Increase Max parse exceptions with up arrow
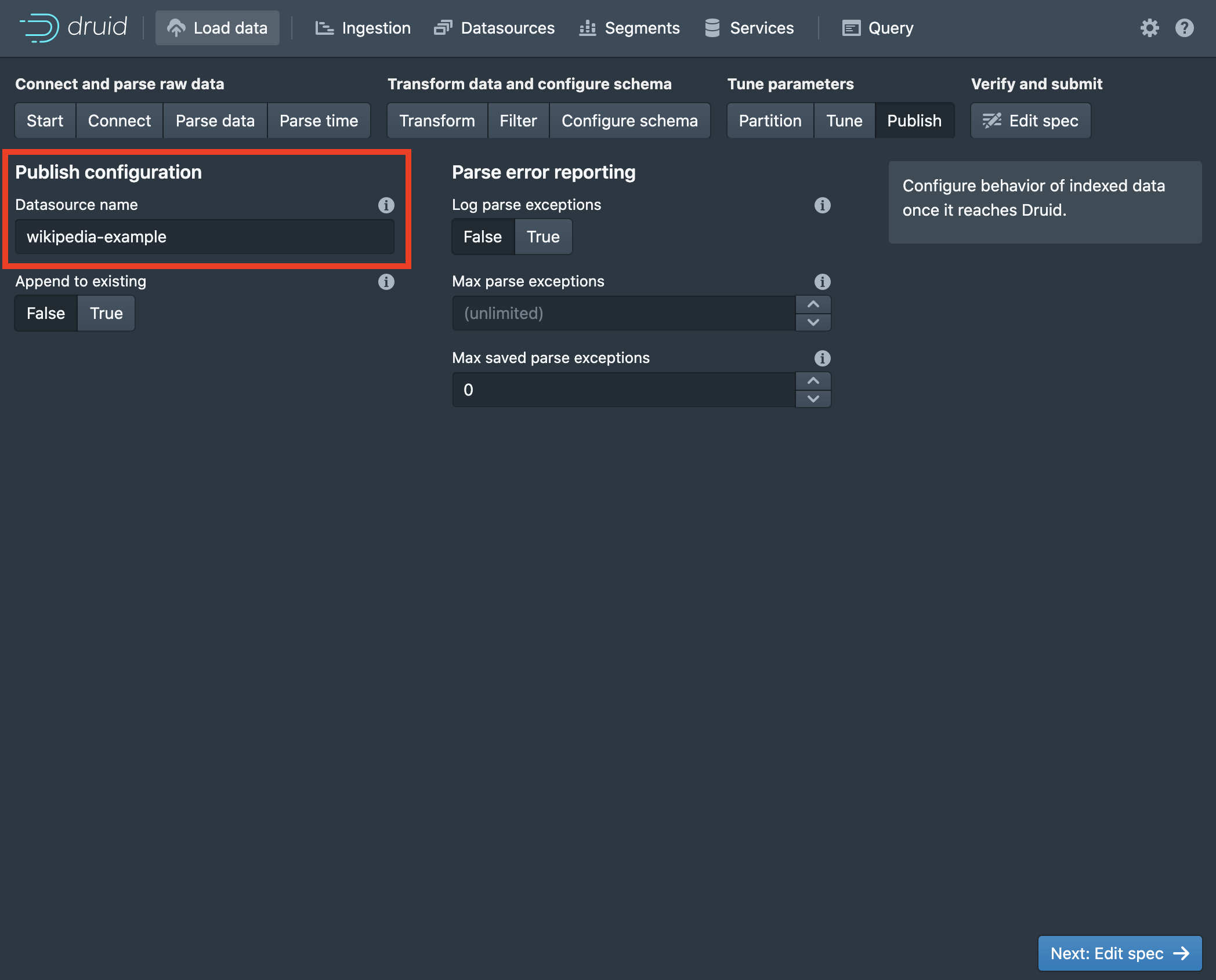1216x980 pixels. (x=813, y=304)
